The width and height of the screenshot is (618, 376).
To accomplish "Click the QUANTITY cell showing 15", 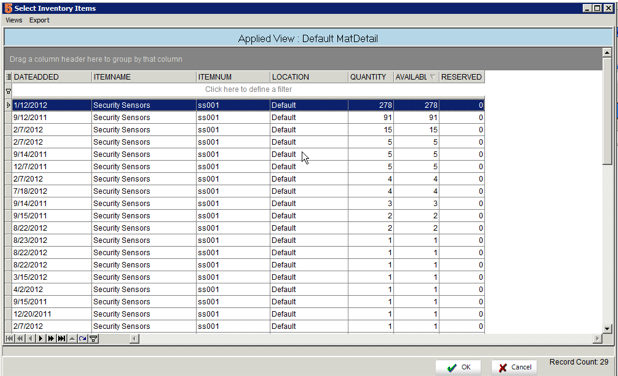I will point(371,130).
